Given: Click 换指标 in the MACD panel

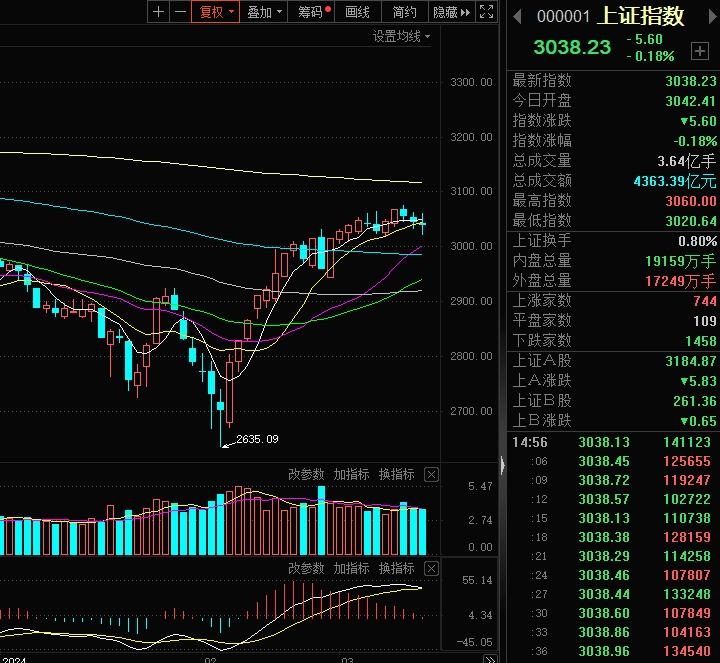Looking at the screenshot, I should [x=396, y=569].
